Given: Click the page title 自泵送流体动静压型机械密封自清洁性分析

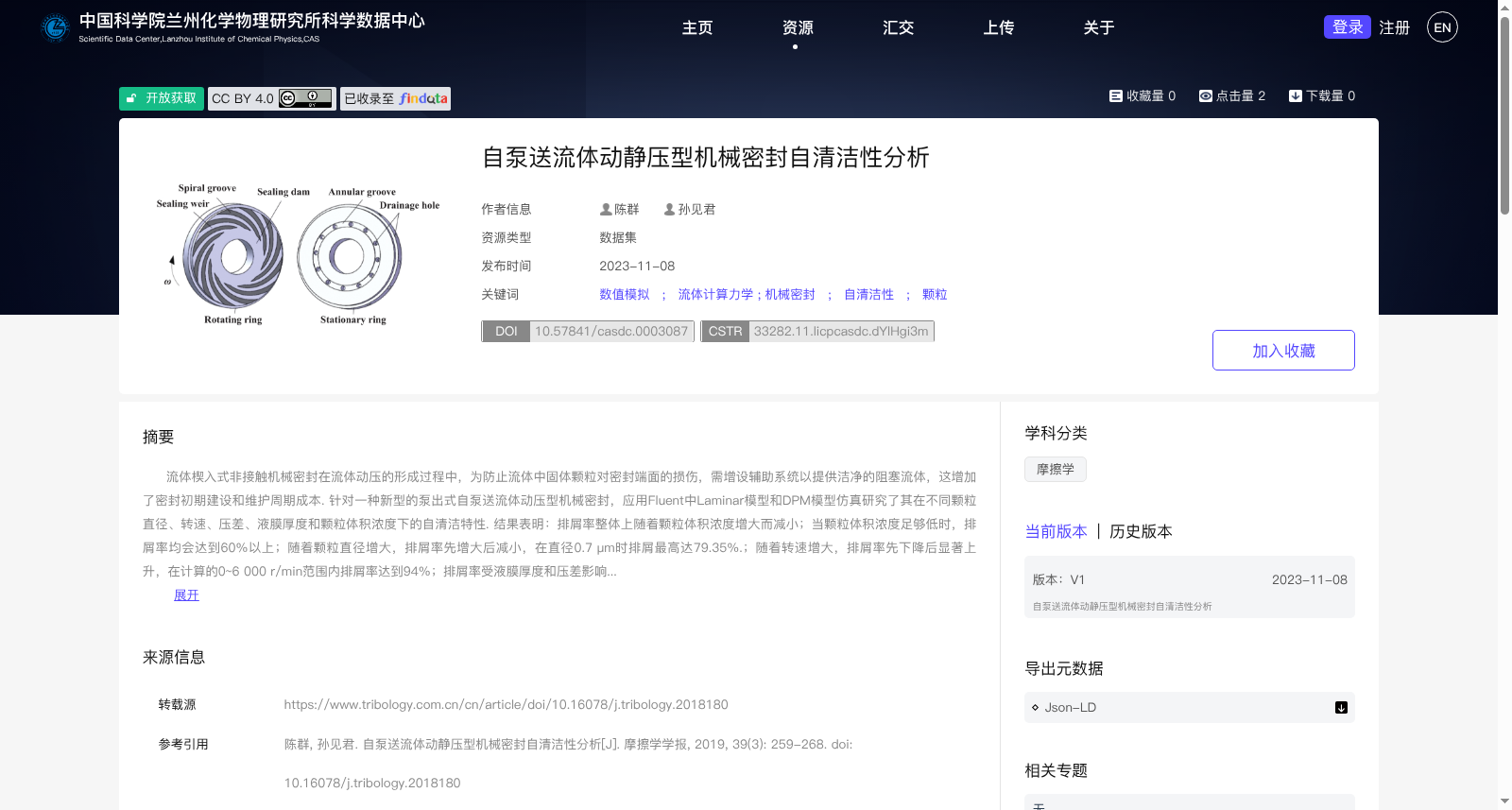Looking at the screenshot, I should coord(706,158).
